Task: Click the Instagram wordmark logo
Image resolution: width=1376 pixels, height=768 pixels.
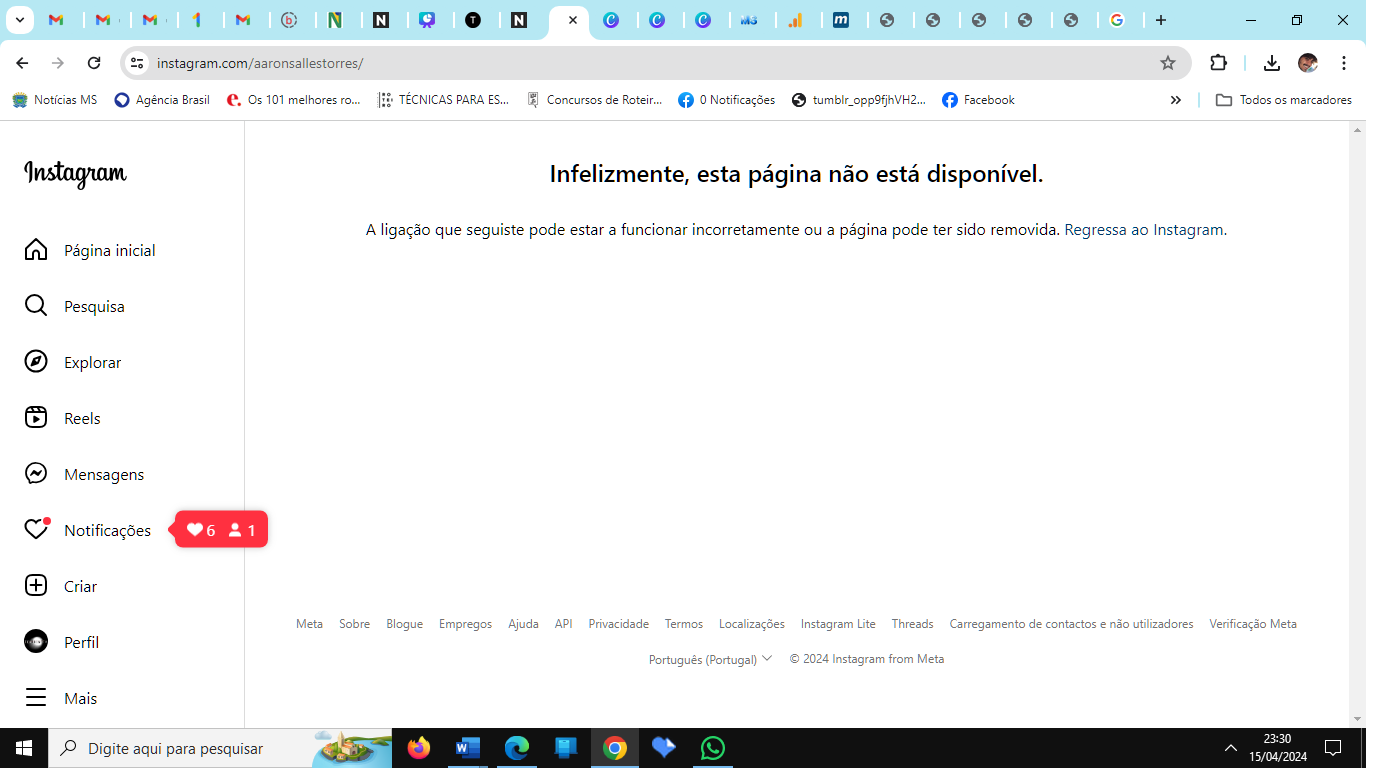Action: pyautogui.click(x=76, y=174)
